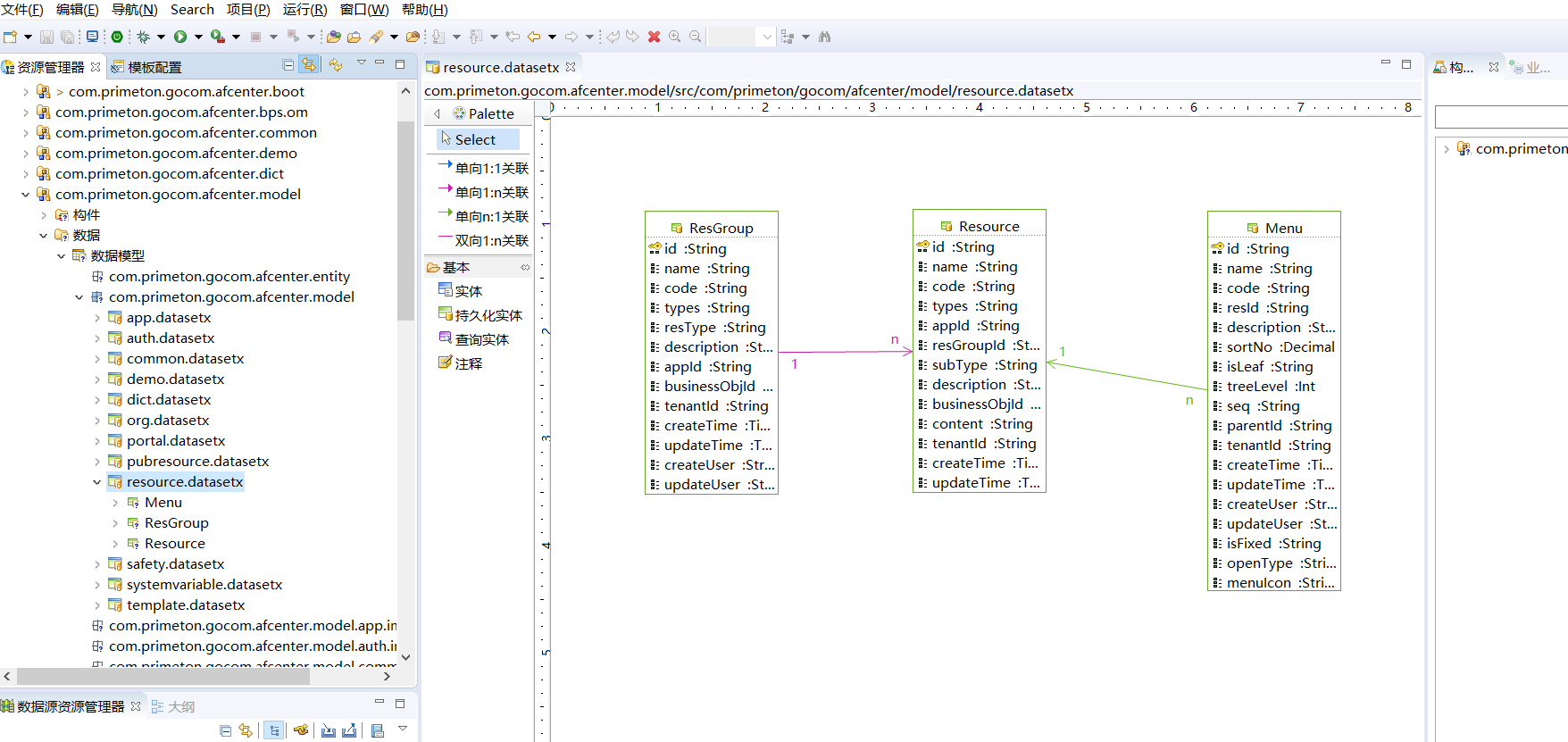Open the 运行(R) menu
Image resolution: width=1568 pixels, height=742 pixels.
pos(304,10)
